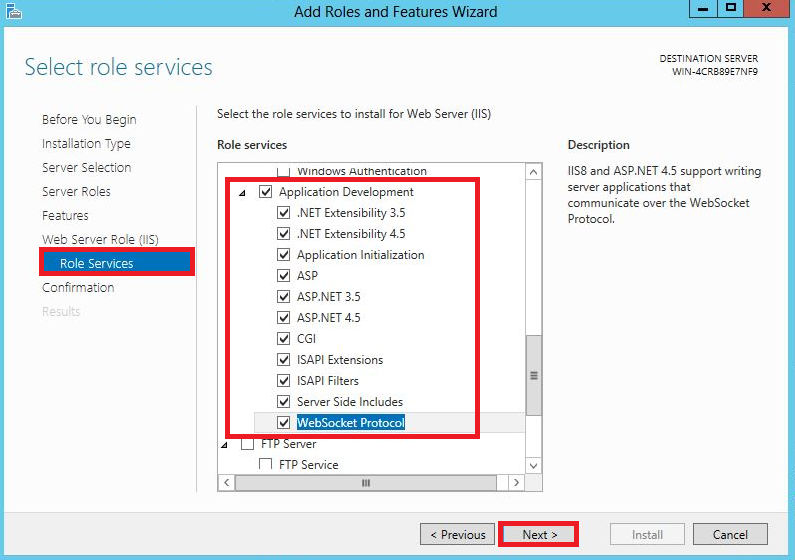Go to the Confirmation step

click(x=78, y=287)
